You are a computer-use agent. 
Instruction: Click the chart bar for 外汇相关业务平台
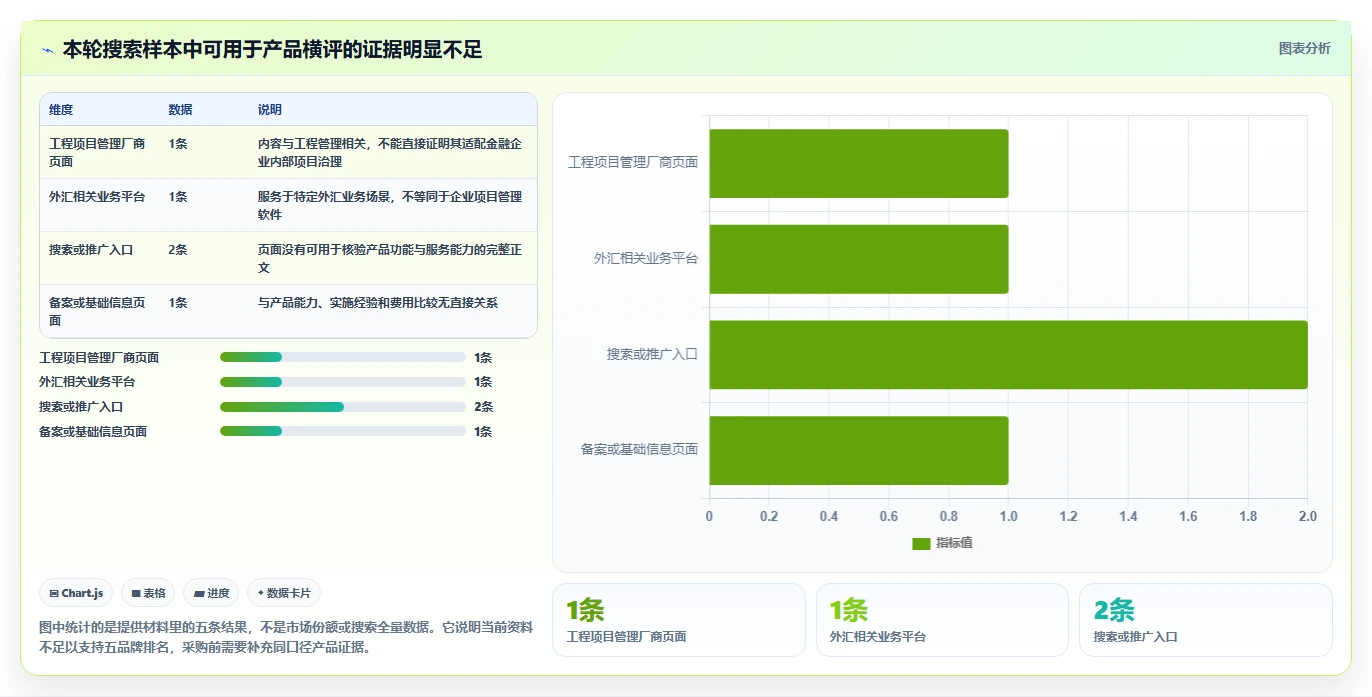859,259
